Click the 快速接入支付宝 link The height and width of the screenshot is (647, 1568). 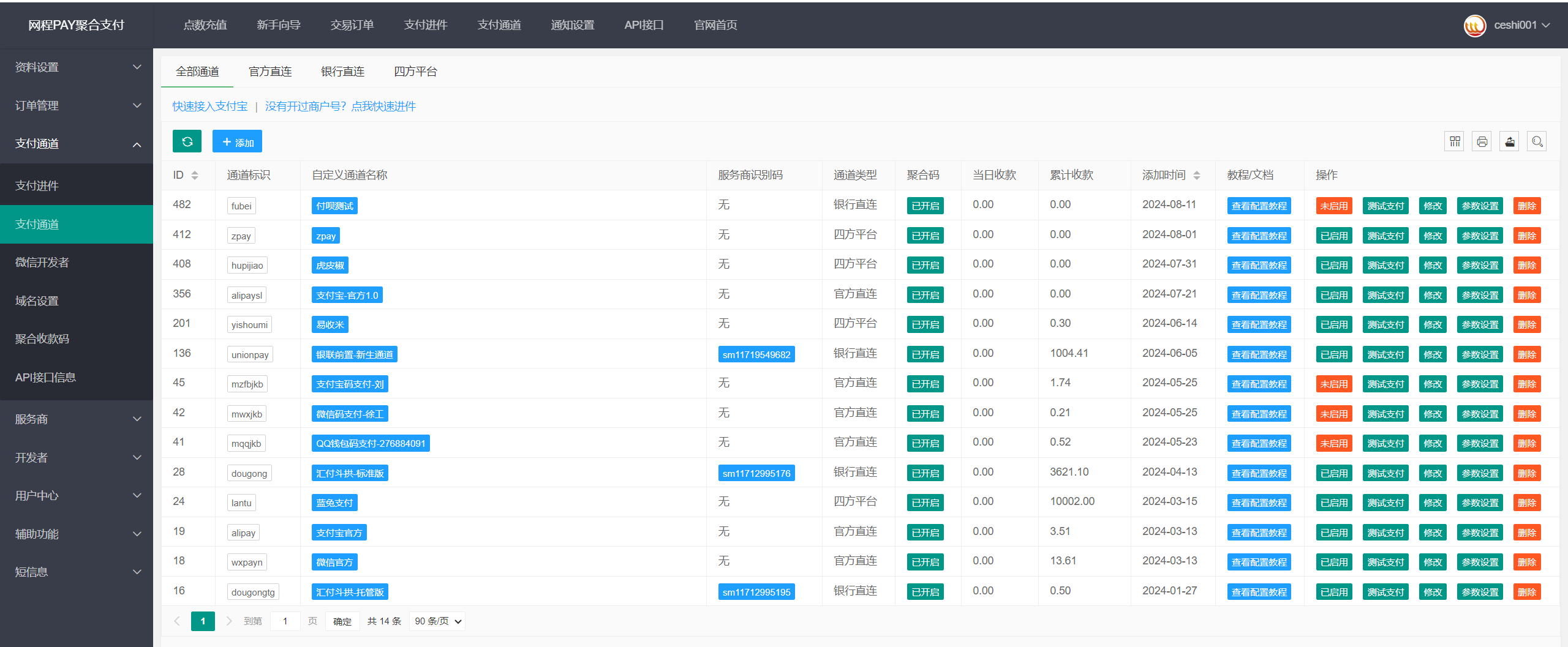[209, 106]
